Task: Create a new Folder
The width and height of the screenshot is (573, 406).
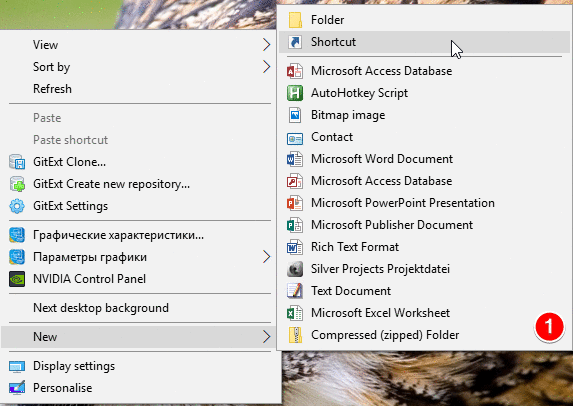Action: click(x=424, y=20)
